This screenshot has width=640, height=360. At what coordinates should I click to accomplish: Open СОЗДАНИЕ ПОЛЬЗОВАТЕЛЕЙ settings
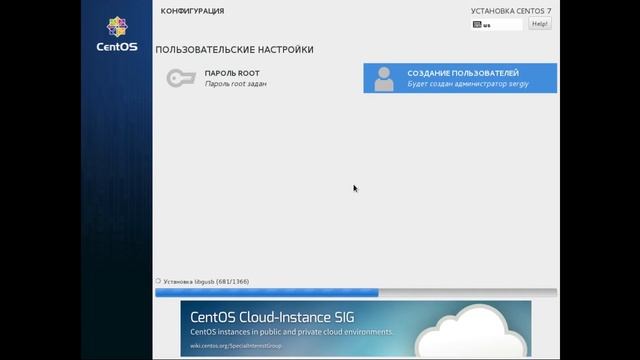pos(460,78)
